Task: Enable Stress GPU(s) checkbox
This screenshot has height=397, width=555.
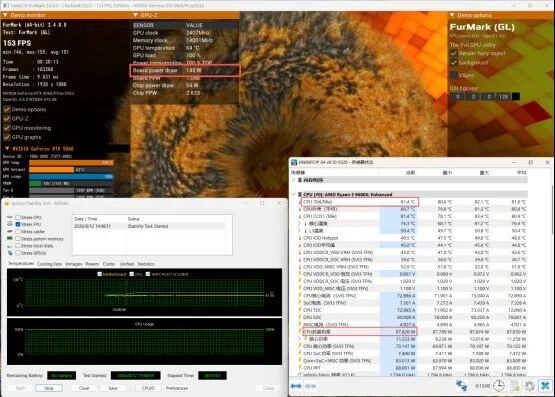Action: point(18,253)
